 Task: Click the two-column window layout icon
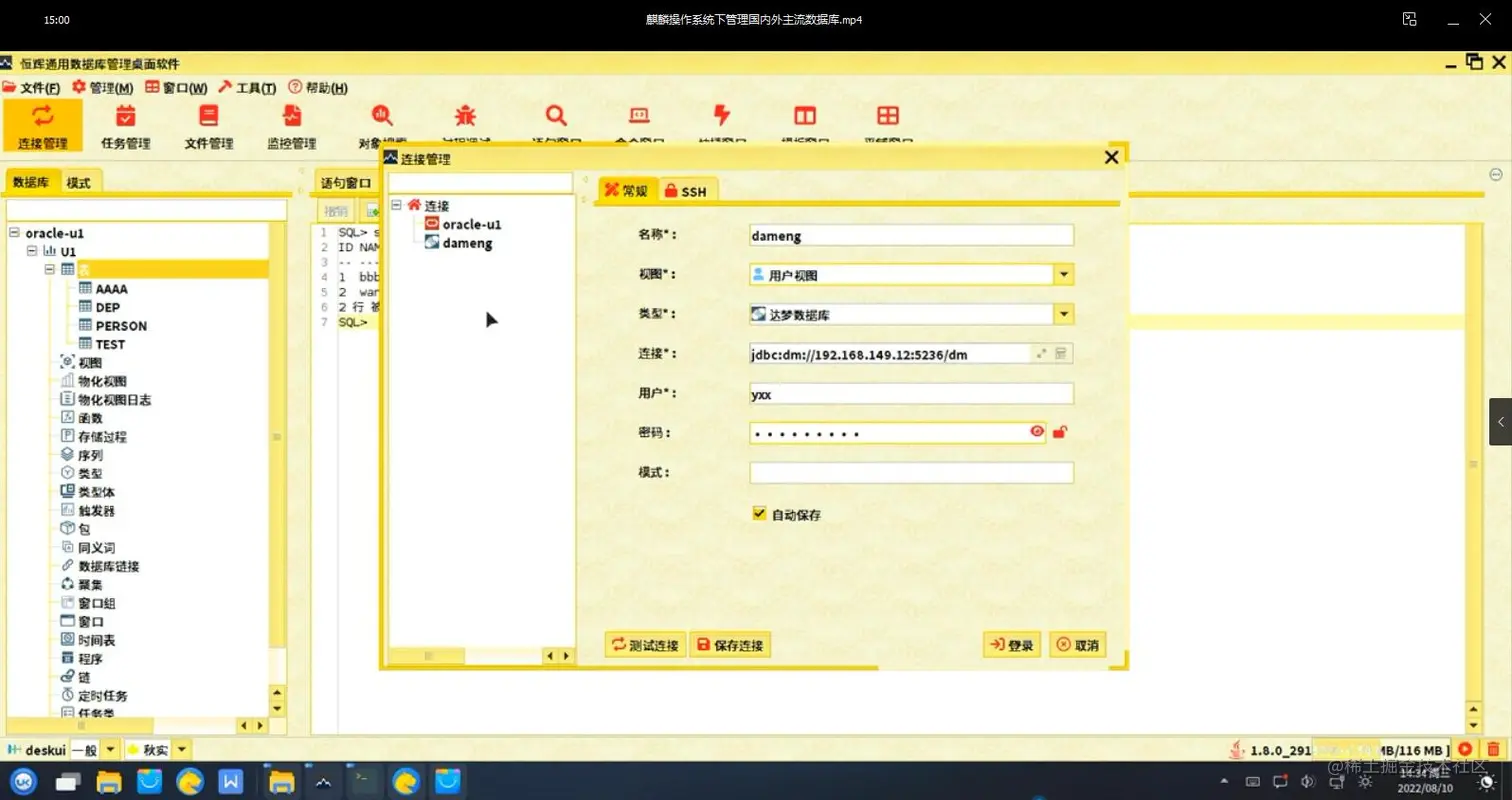point(805,116)
